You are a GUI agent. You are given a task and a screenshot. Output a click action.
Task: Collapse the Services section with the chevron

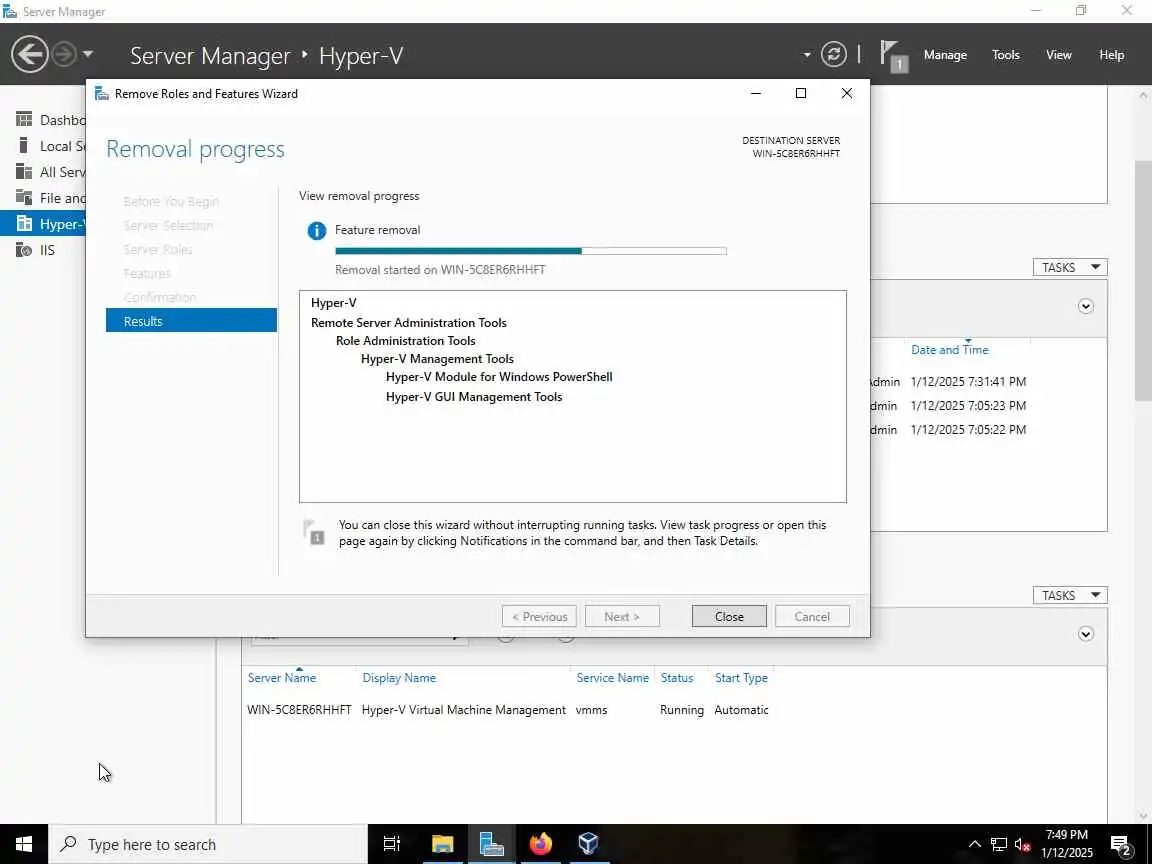1085,634
